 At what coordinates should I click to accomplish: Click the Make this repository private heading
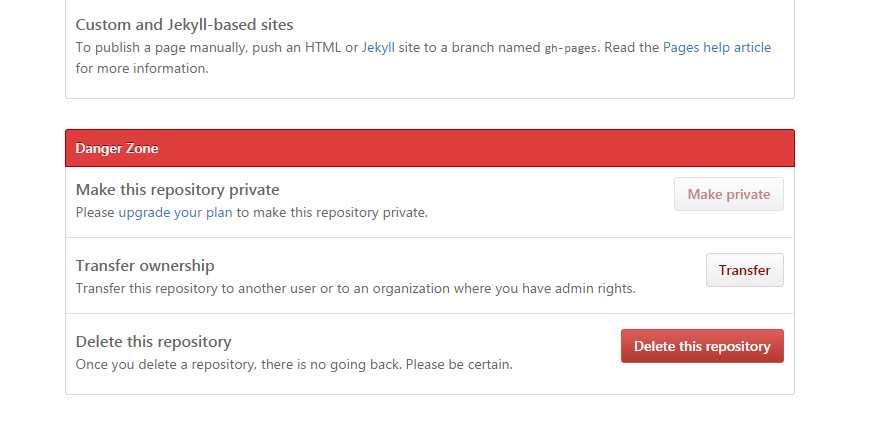[x=177, y=189]
